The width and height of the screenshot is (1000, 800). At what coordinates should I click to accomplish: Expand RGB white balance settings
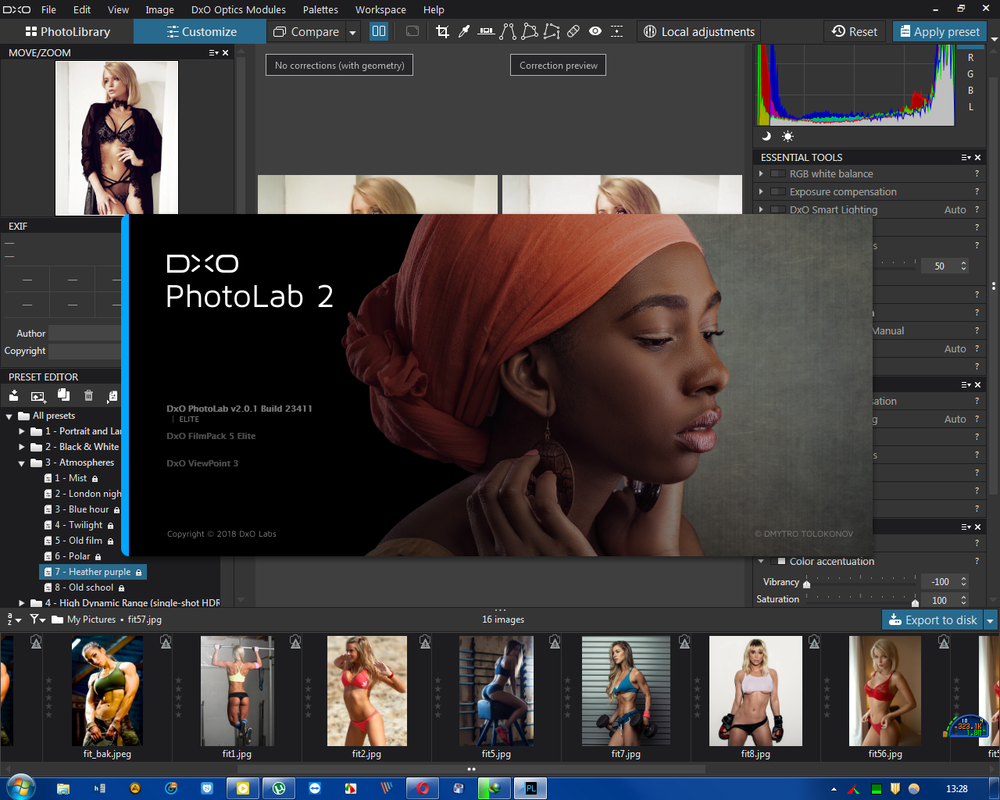761,174
